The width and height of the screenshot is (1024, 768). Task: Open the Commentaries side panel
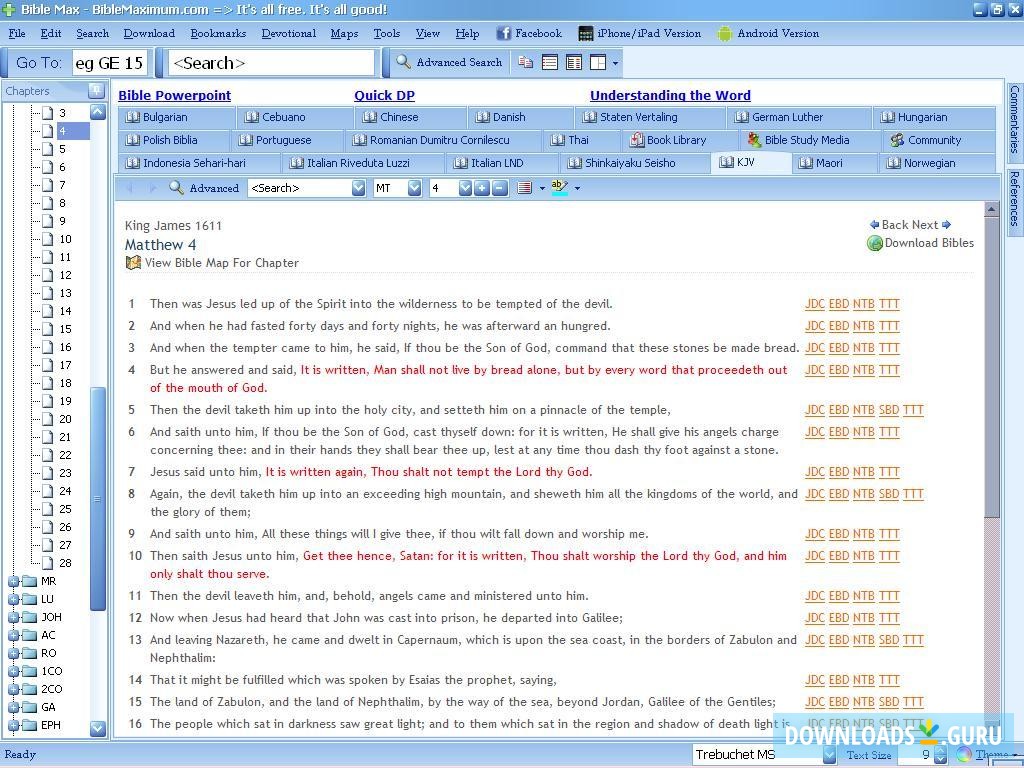pyautogui.click(x=1013, y=120)
